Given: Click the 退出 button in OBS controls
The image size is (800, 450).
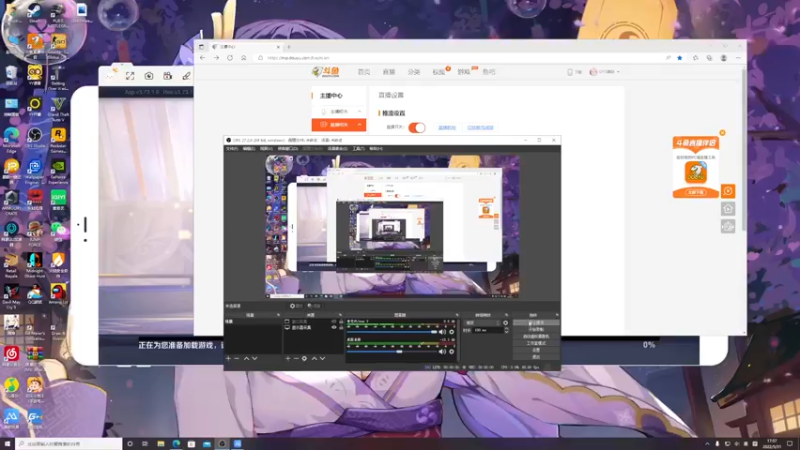Looking at the screenshot, I should (x=536, y=357).
